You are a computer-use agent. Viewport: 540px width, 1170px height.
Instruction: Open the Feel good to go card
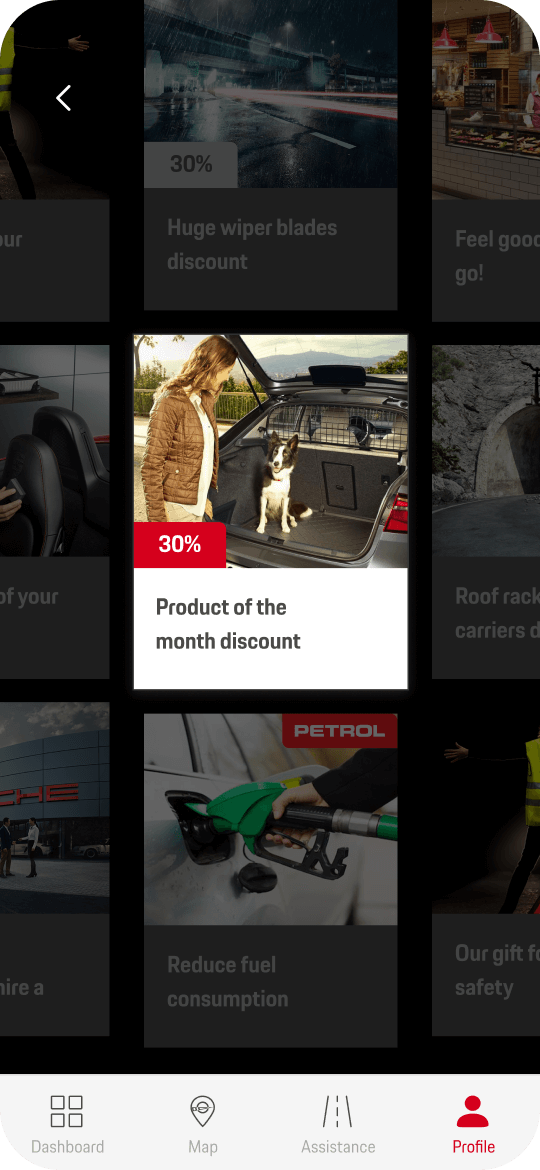(486, 160)
